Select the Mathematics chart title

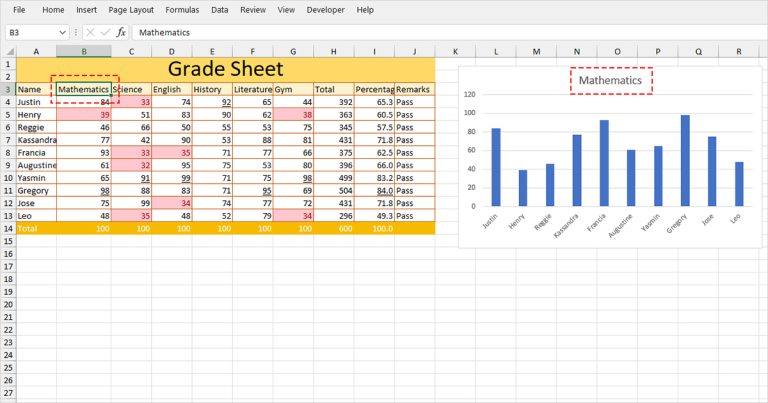pos(611,80)
